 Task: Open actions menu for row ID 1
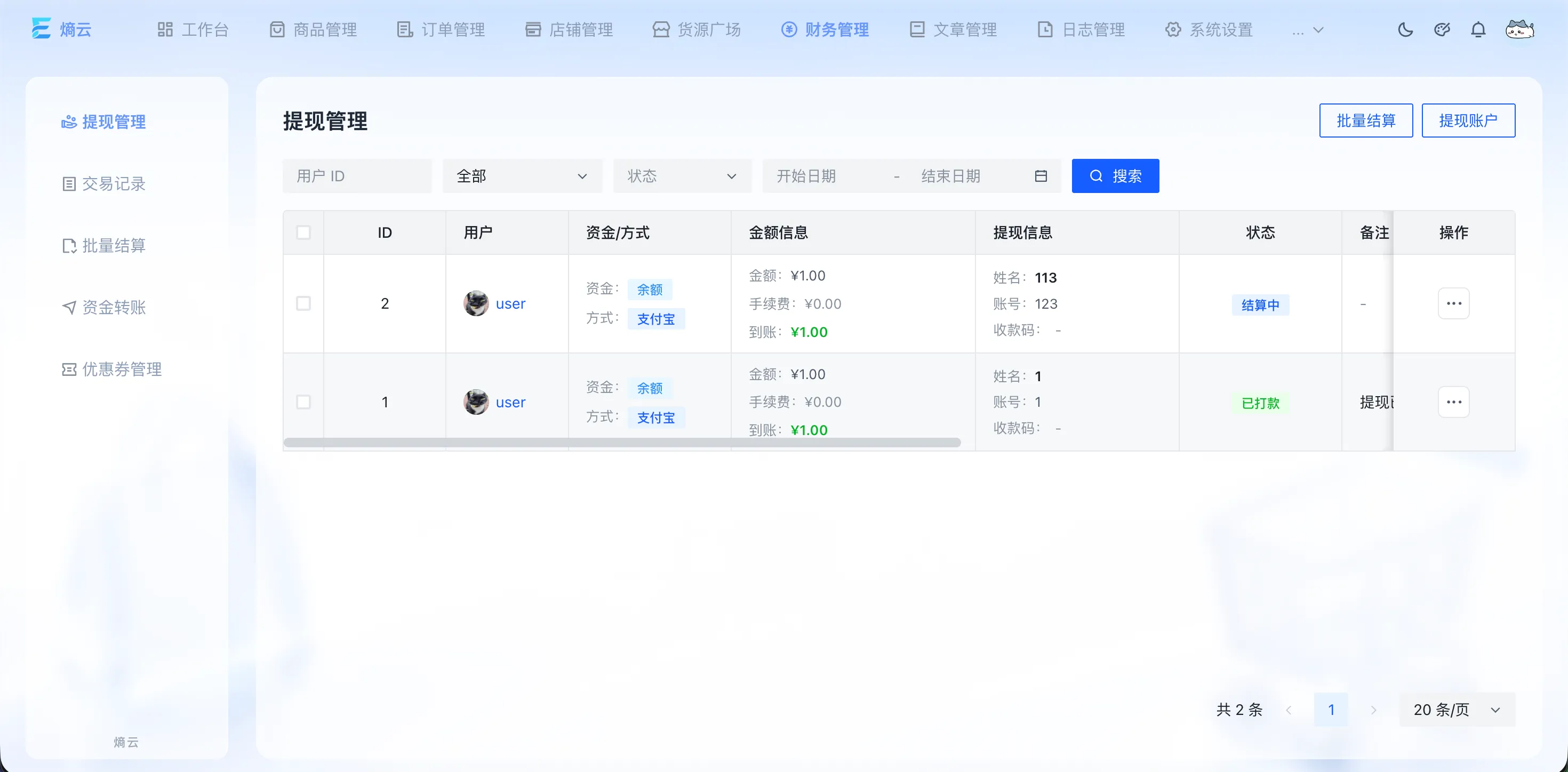(x=1453, y=401)
